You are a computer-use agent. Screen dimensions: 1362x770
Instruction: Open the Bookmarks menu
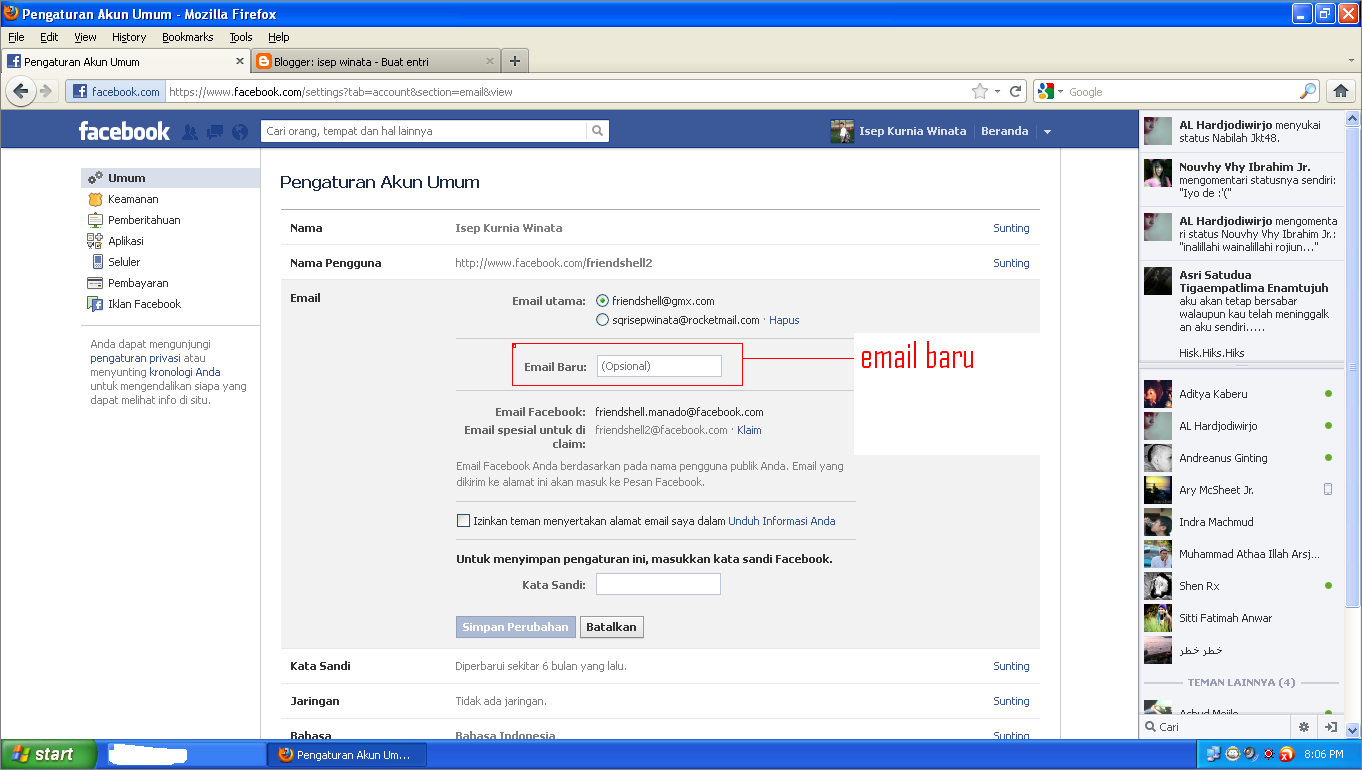point(188,37)
